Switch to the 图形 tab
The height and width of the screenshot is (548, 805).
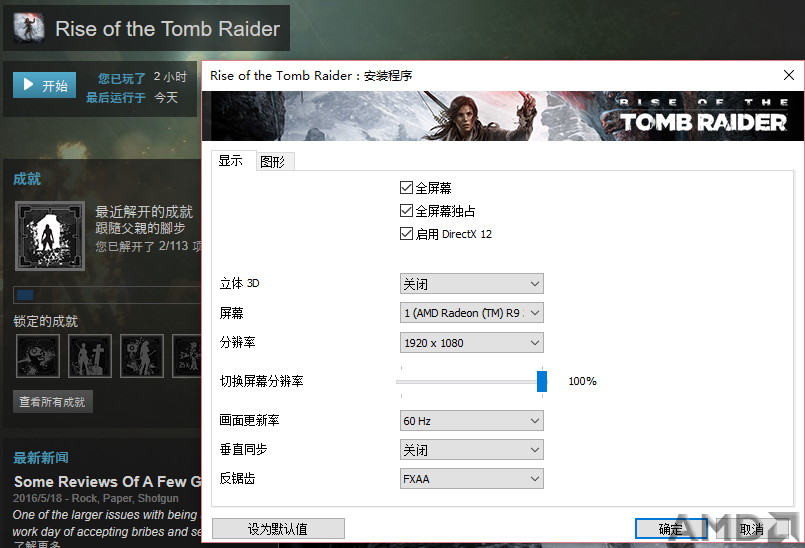coord(273,162)
